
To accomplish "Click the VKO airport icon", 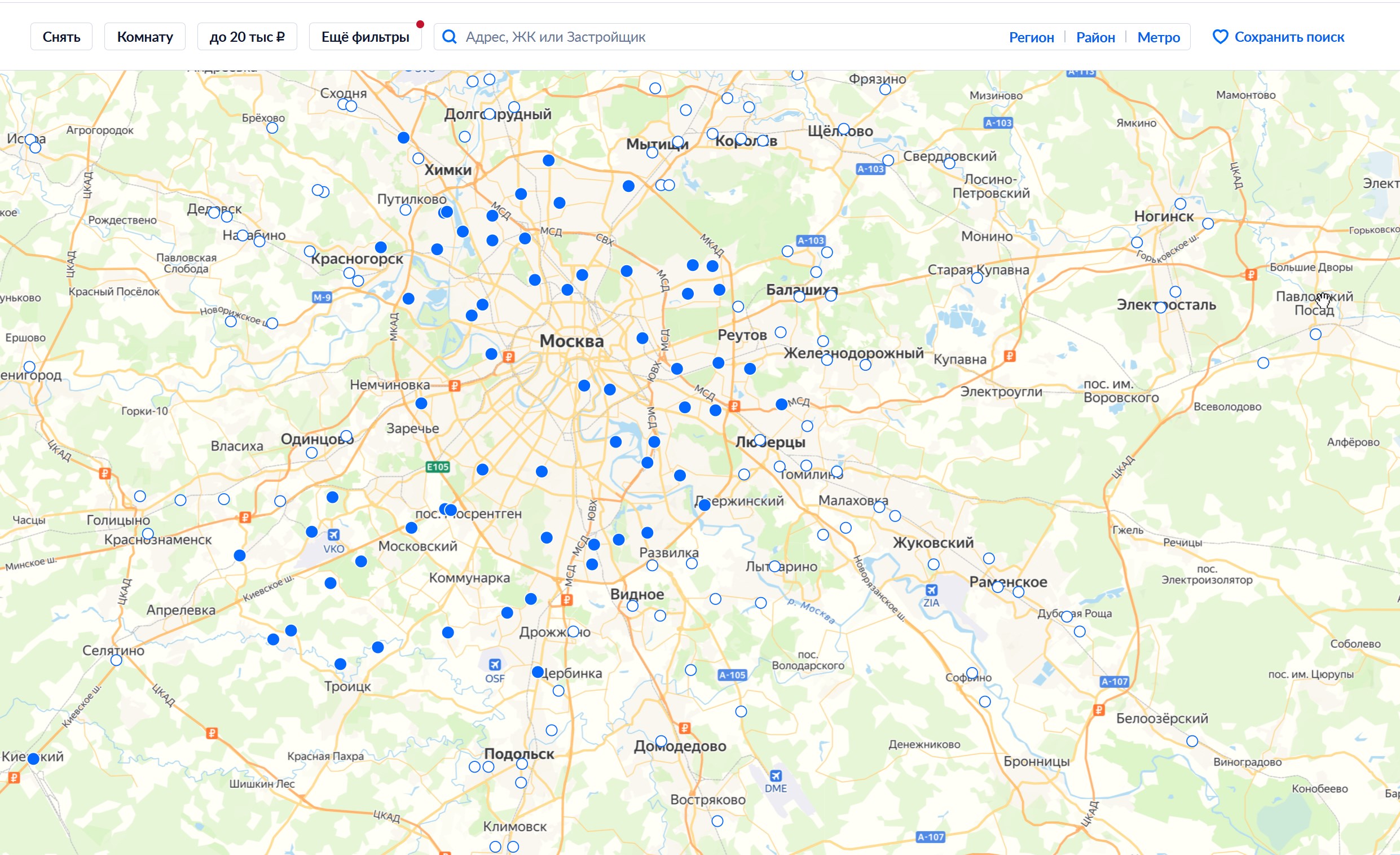I will pyautogui.click(x=333, y=534).
